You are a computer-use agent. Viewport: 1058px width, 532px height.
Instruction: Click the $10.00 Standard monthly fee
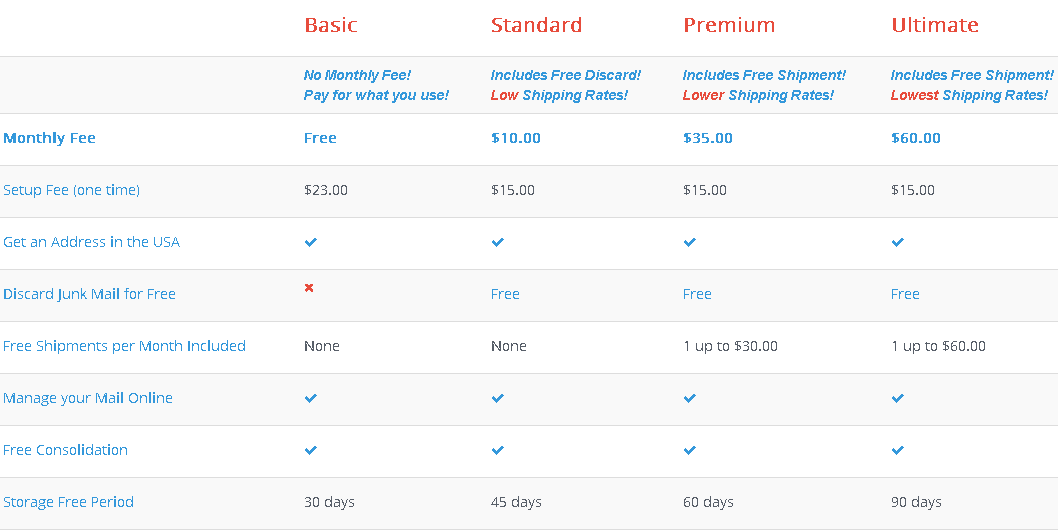coord(516,138)
